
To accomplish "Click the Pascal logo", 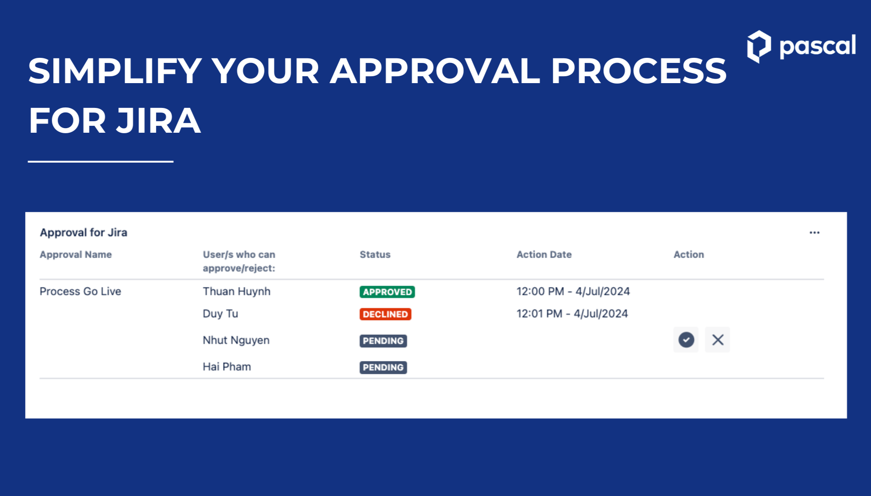I will tap(801, 46).
